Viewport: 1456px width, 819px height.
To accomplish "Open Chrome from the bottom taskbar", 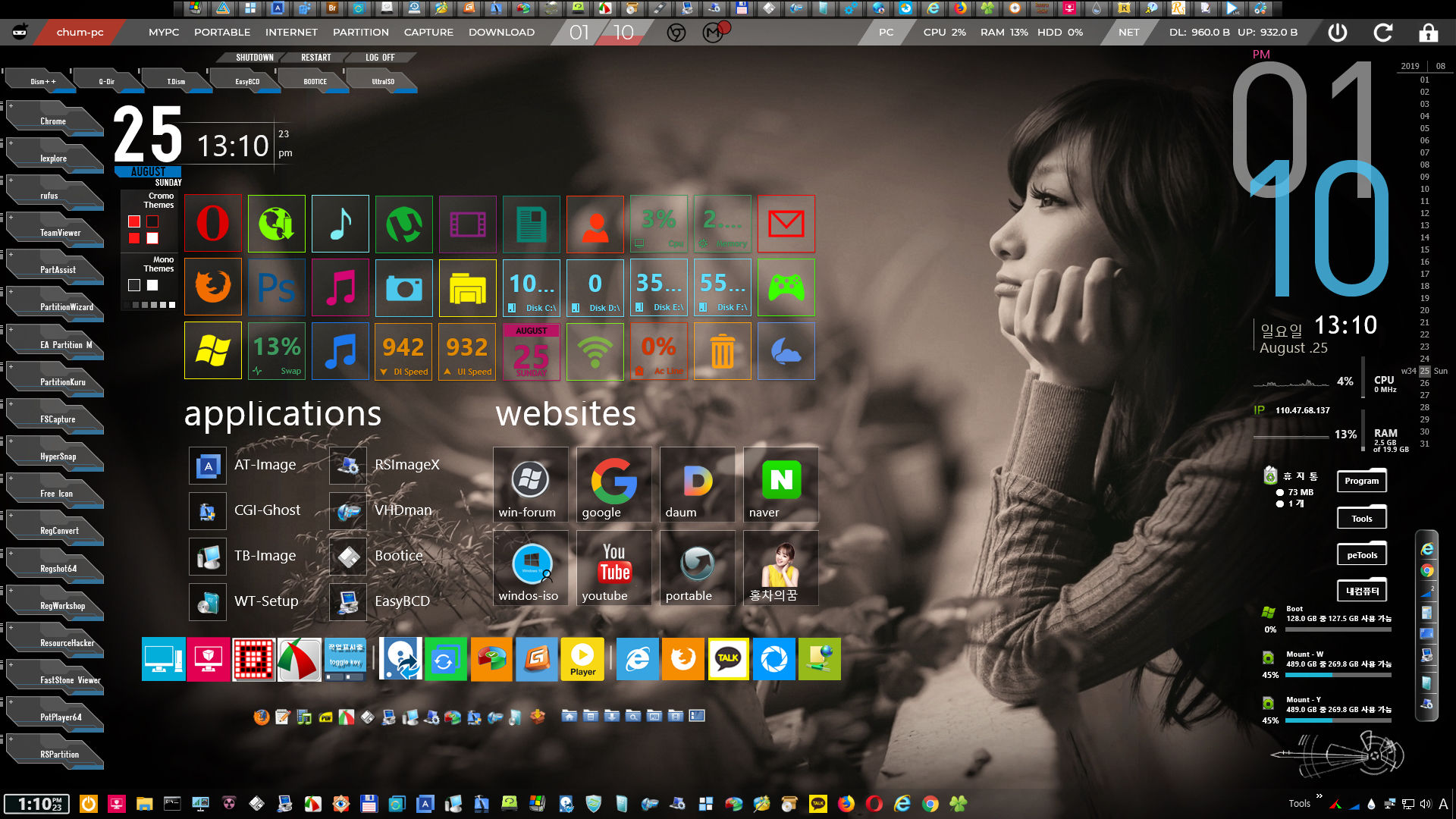I will click(930, 804).
